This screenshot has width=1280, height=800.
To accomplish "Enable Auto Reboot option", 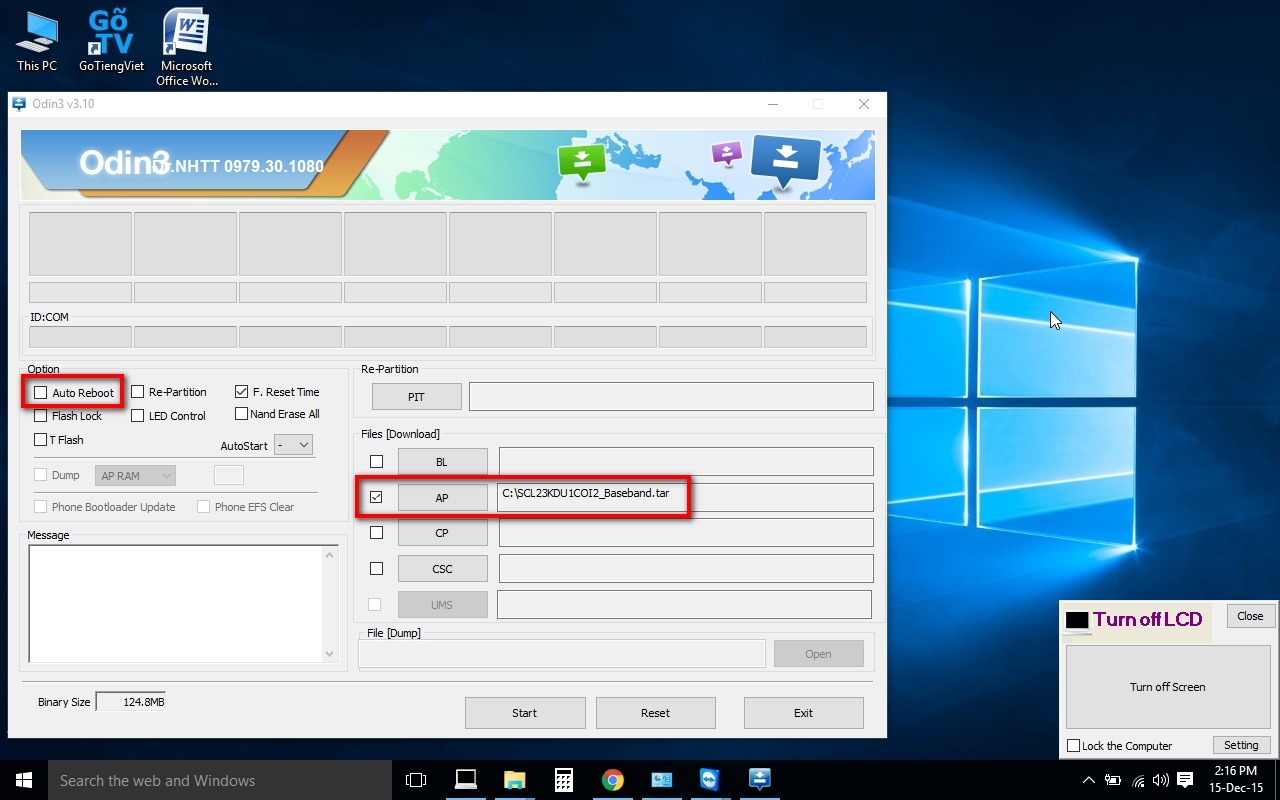I will (41, 393).
